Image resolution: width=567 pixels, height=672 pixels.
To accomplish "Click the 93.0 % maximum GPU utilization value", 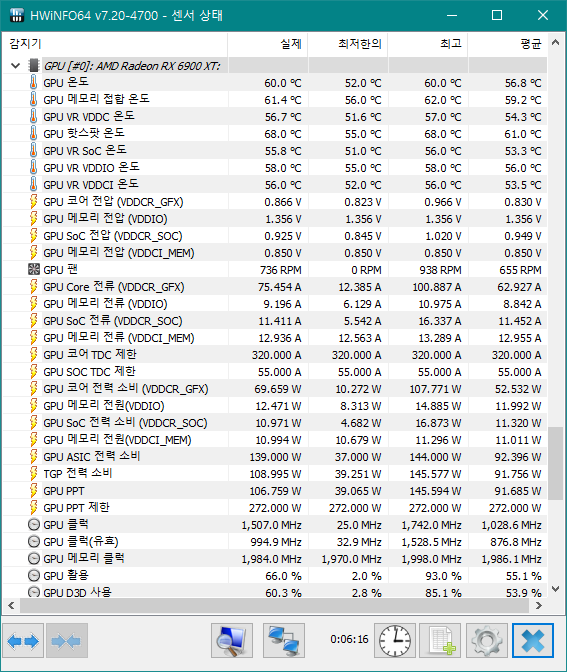I will (443, 576).
